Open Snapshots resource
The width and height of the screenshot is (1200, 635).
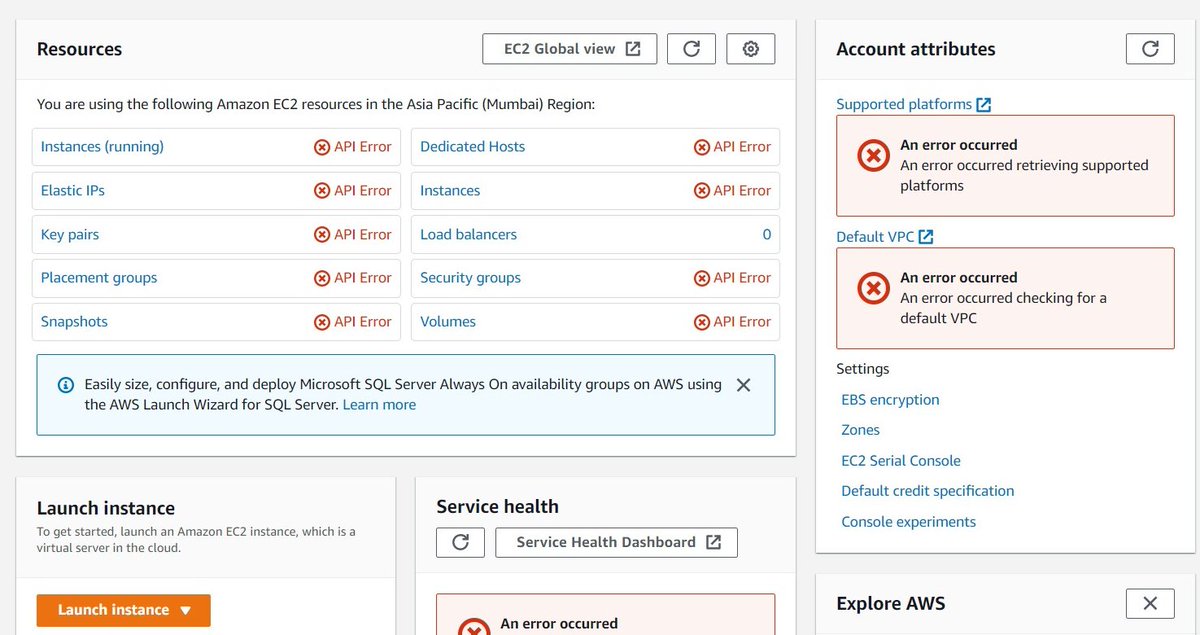74,322
